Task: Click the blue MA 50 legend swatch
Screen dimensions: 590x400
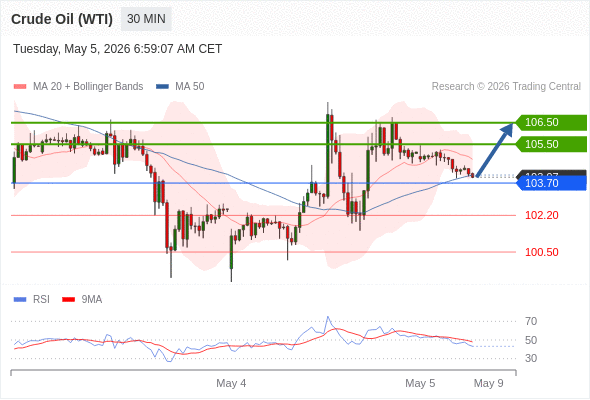Action: 162,87
